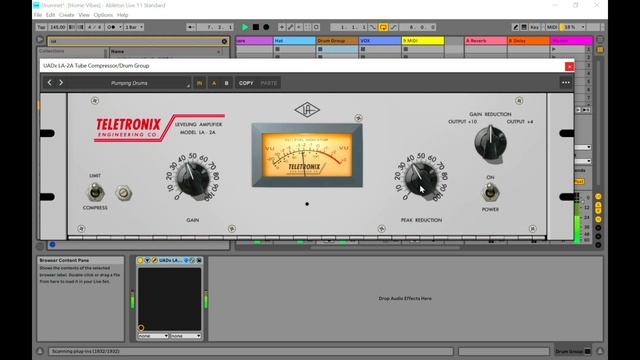Image resolution: width=640 pixels, height=360 pixels.
Task: Select the Master track header
Action: (x=571, y=41)
